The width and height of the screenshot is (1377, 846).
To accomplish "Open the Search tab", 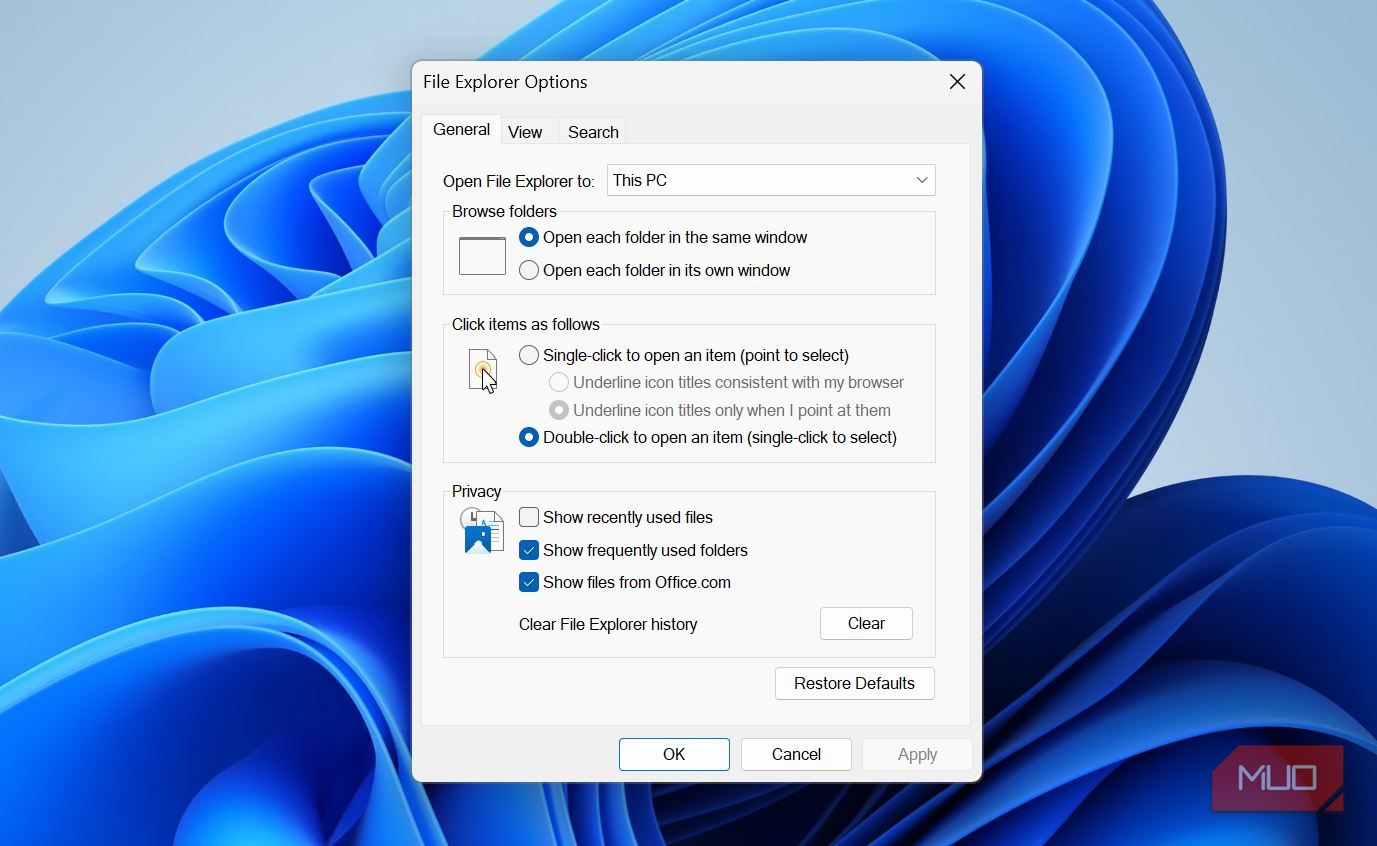I will coord(593,132).
